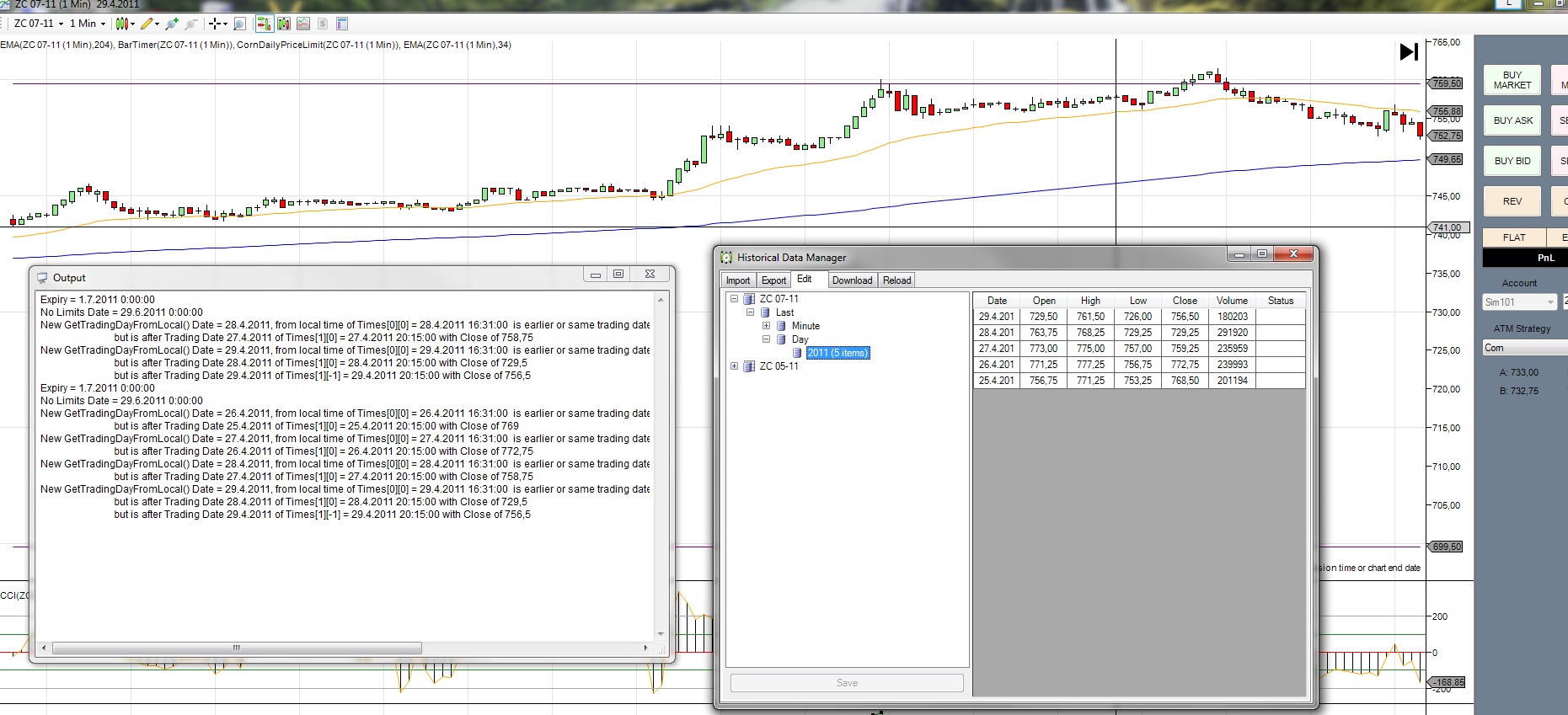Open the Data Series candlestick icon
The width and height of the screenshot is (1568, 715).
point(284,24)
